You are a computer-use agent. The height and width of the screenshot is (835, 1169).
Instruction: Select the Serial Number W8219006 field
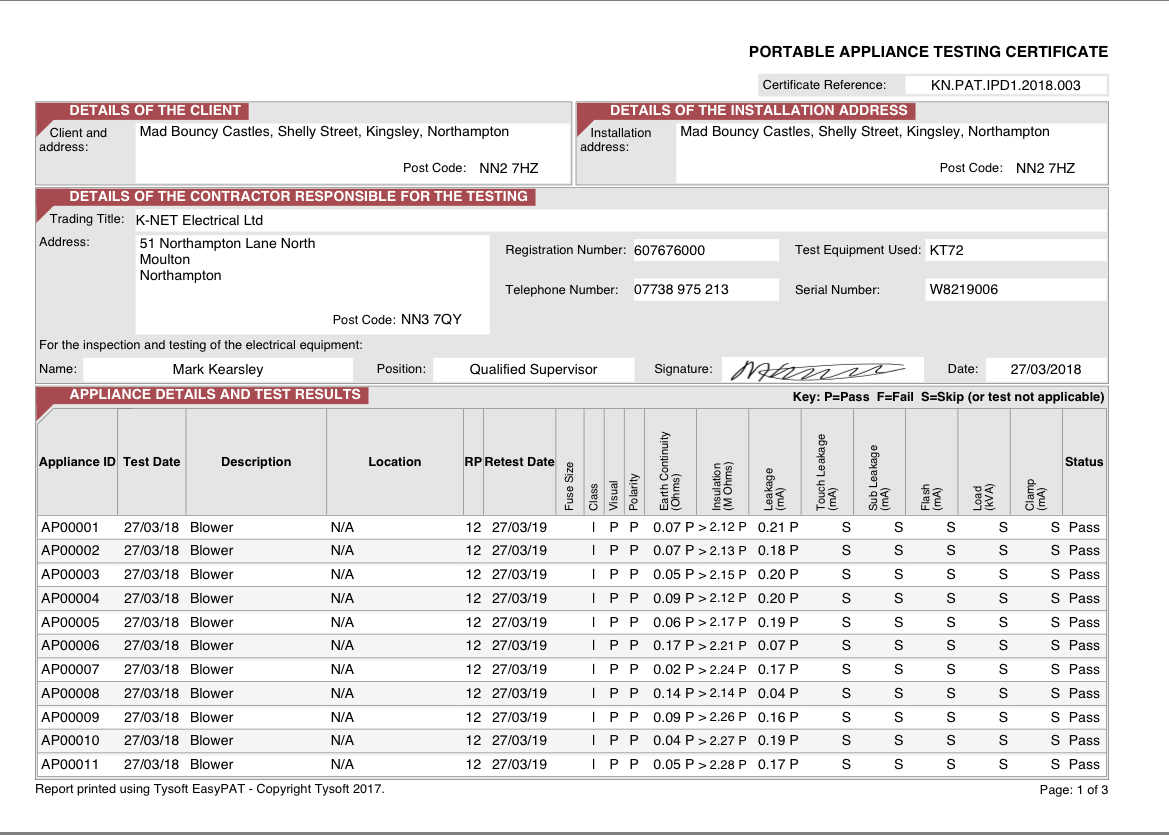click(1015, 290)
